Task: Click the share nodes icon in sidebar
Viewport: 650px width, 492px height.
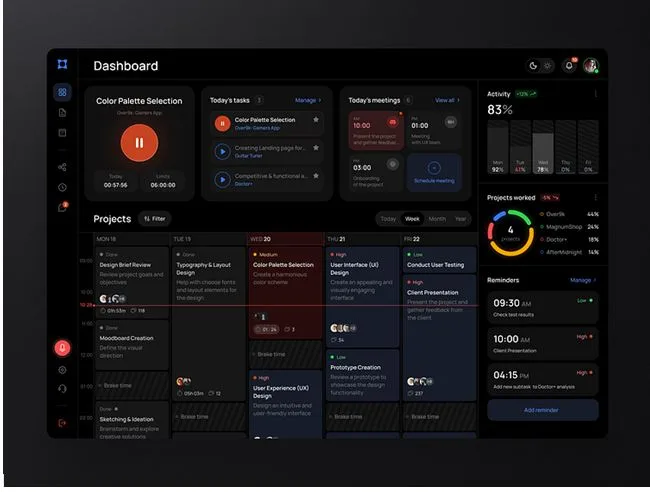Action: tap(62, 167)
